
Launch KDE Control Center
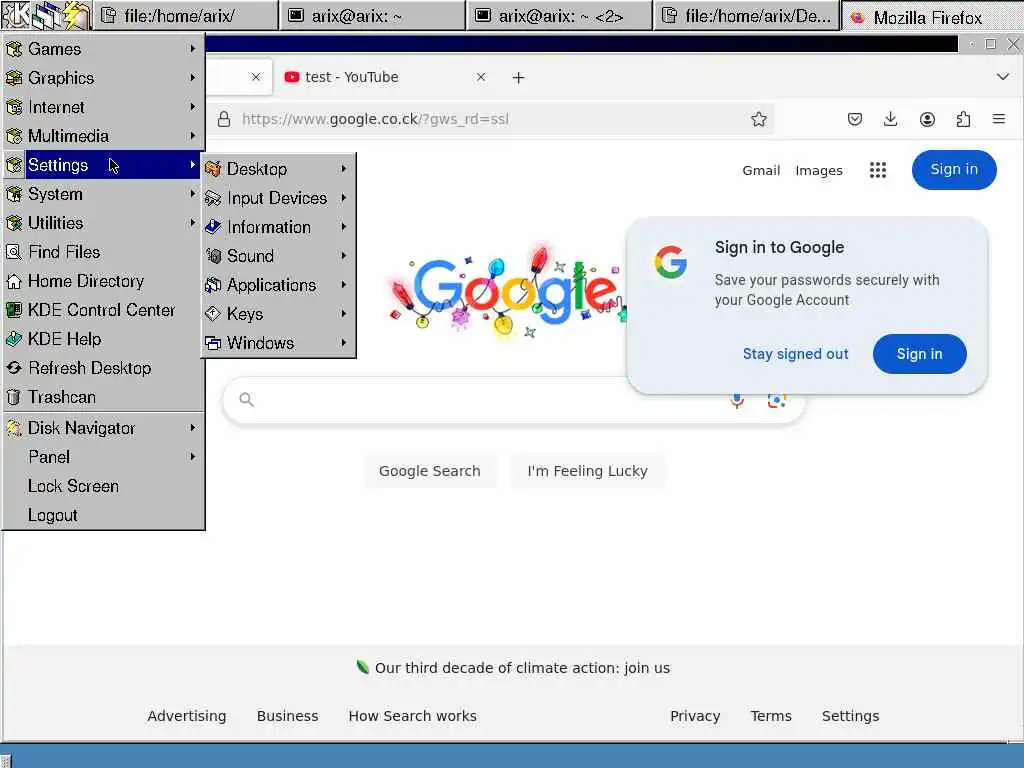pyautogui.click(x=103, y=310)
